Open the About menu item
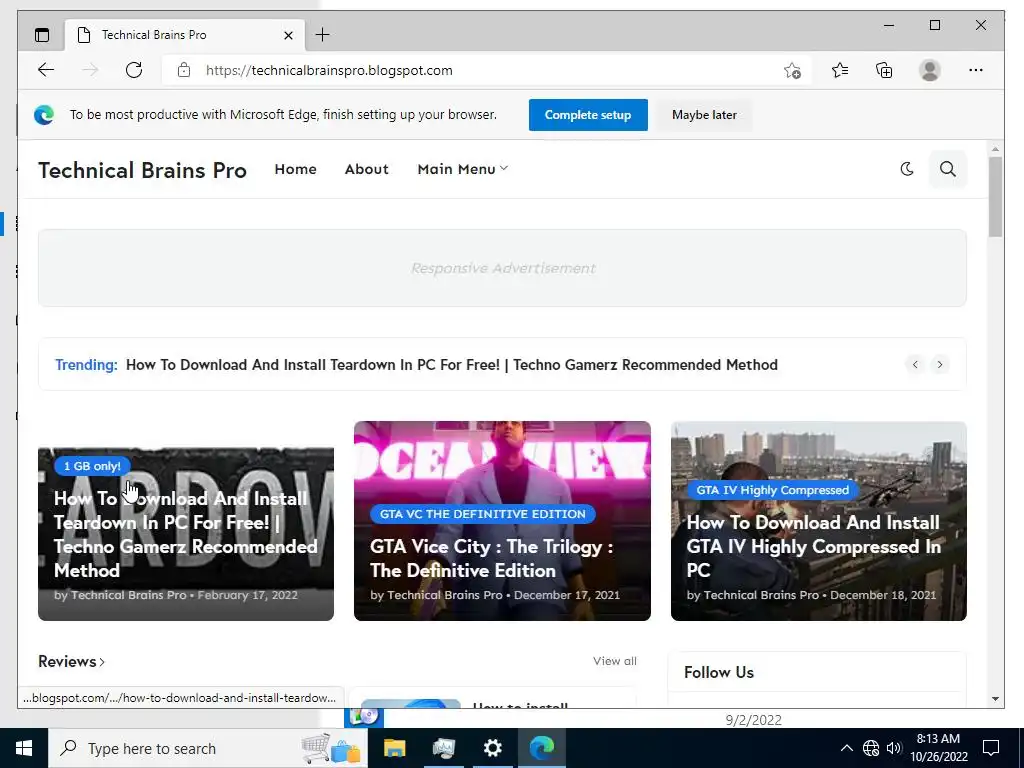Image resolution: width=1024 pixels, height=768 pixels. click(x=366, y=169)
